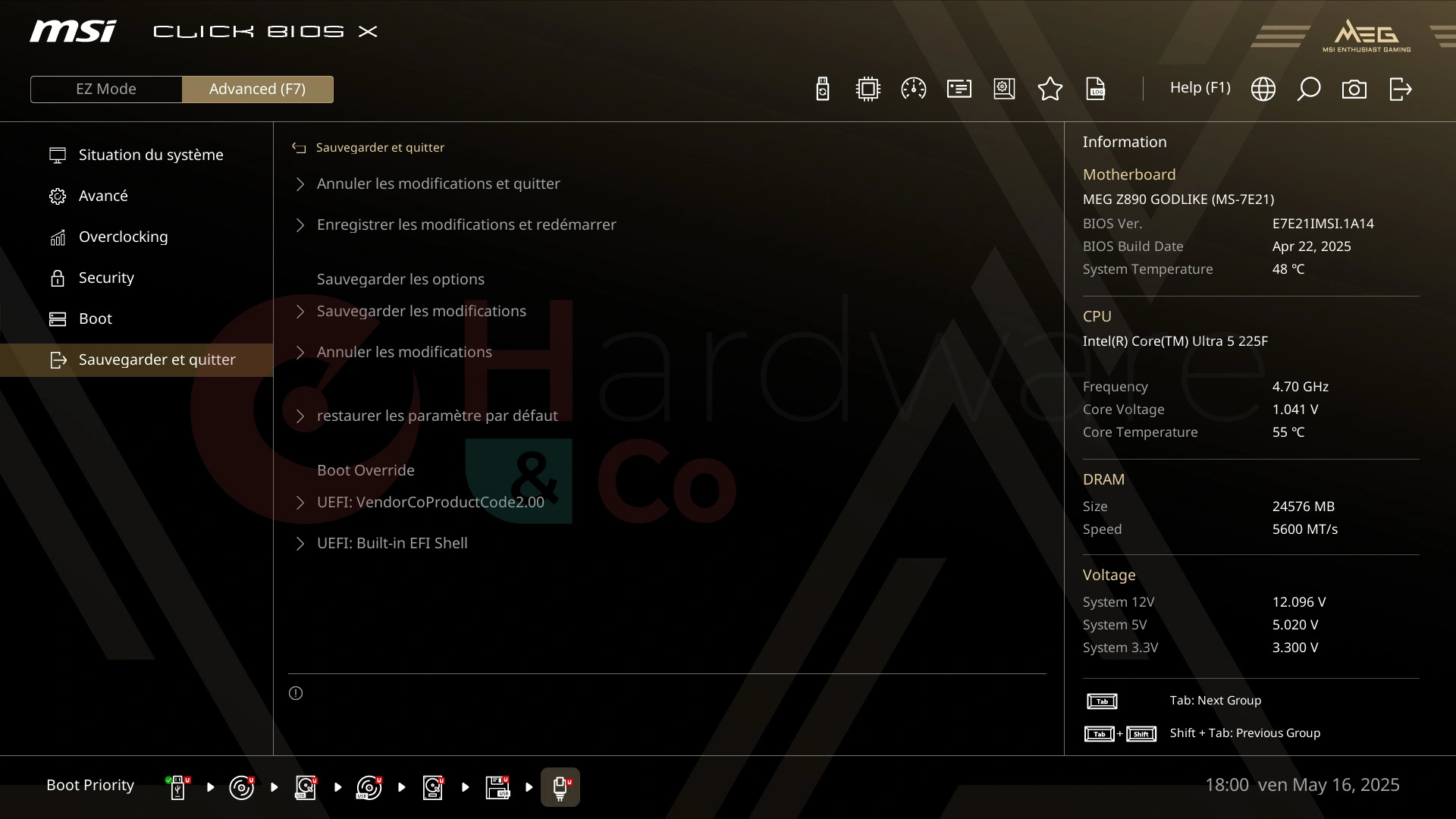Screen dimensions: 1456x819
Task: Click the System 12V value 12.096 V
Action: [x=1298, y=602]
